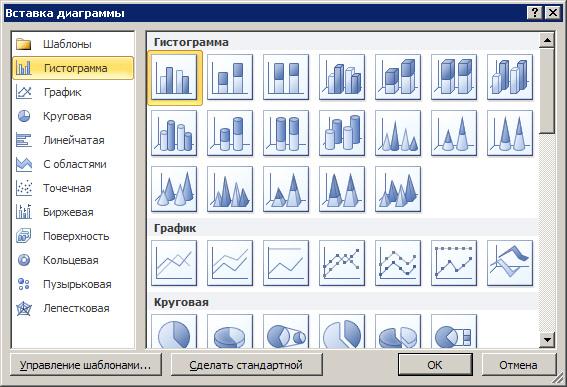Select the С областями category
The image size is (567, 387).
coord(73,164)
